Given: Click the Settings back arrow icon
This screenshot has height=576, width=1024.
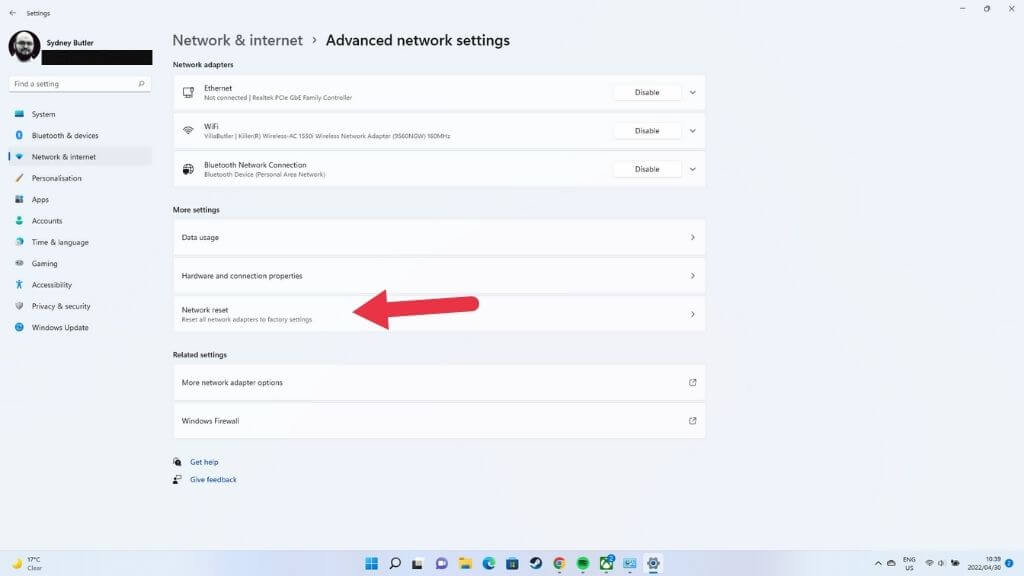Looking at the screenshot, I should coord(12,13).
